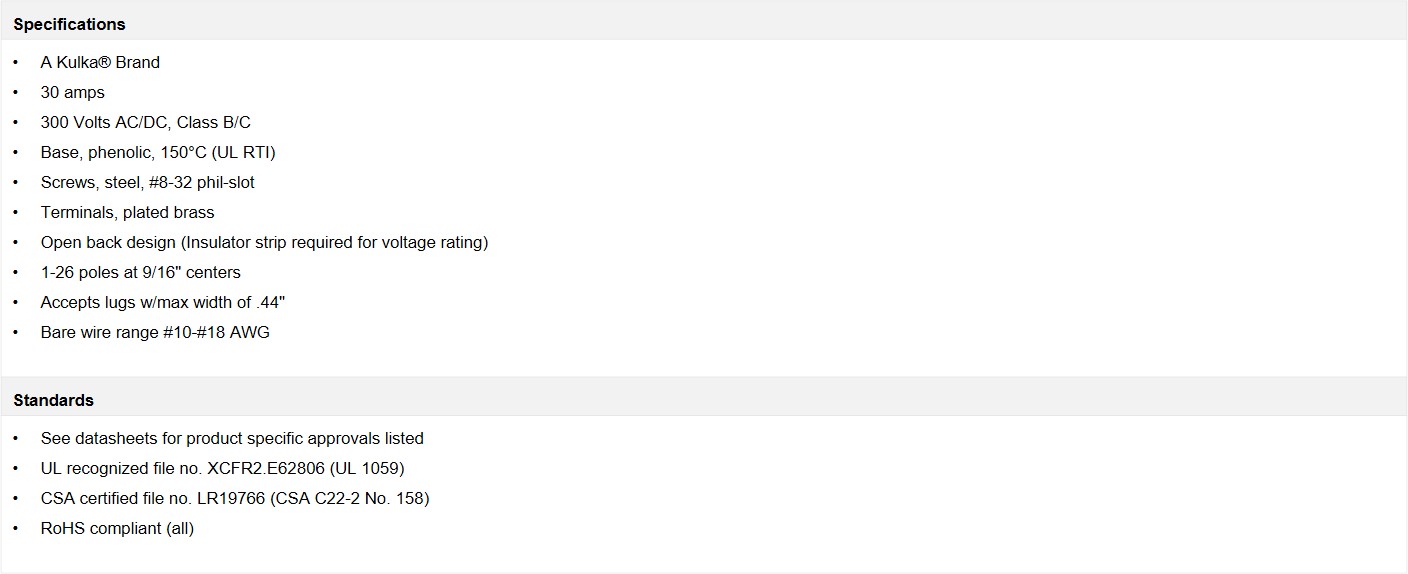Click 'Accepts lugs w/max width of .44"' line
Screen dimensions: 1408x574
155,302
